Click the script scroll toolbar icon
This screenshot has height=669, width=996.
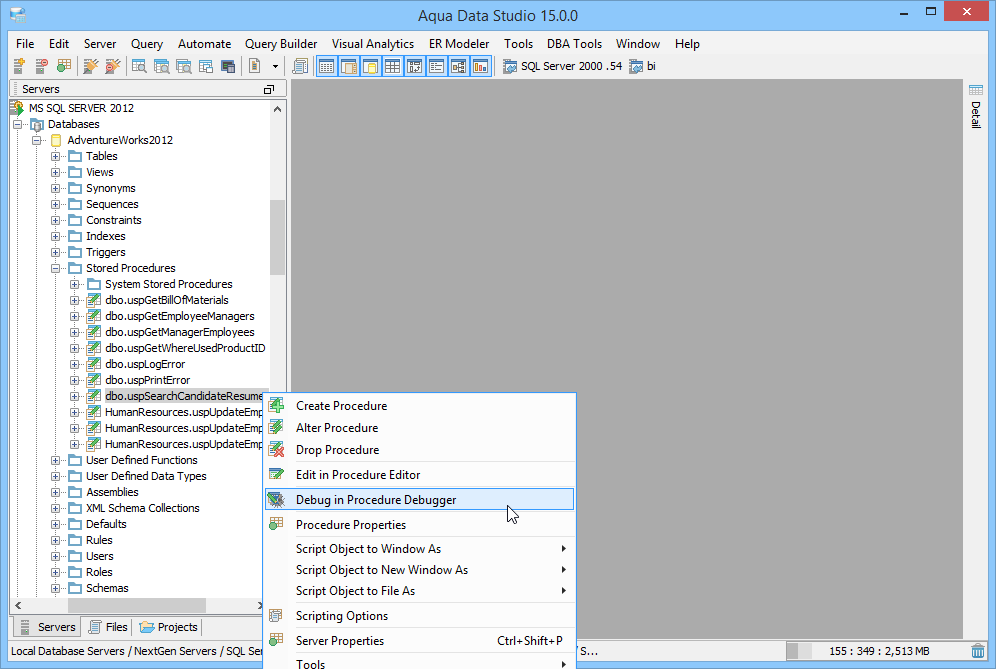(x=300, y=66)
